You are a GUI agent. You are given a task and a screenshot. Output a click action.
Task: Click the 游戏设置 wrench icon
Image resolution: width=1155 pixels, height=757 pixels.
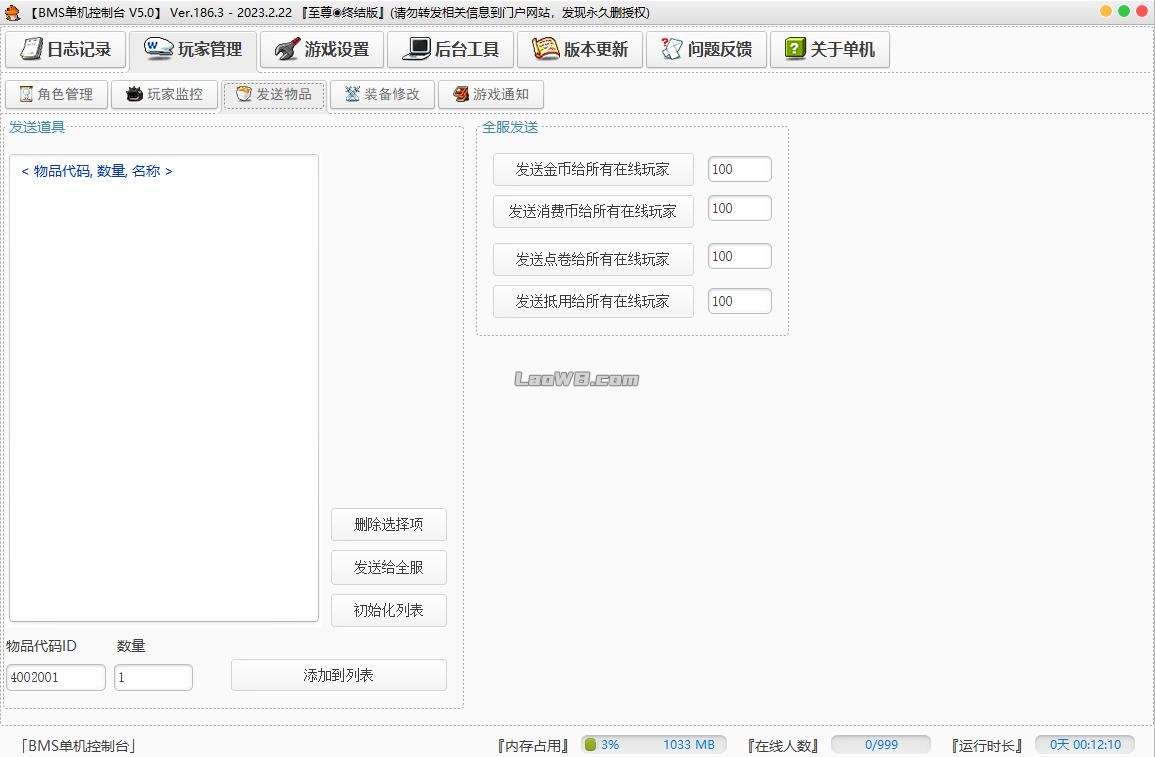pyautogui.click(x=287, y=49)
